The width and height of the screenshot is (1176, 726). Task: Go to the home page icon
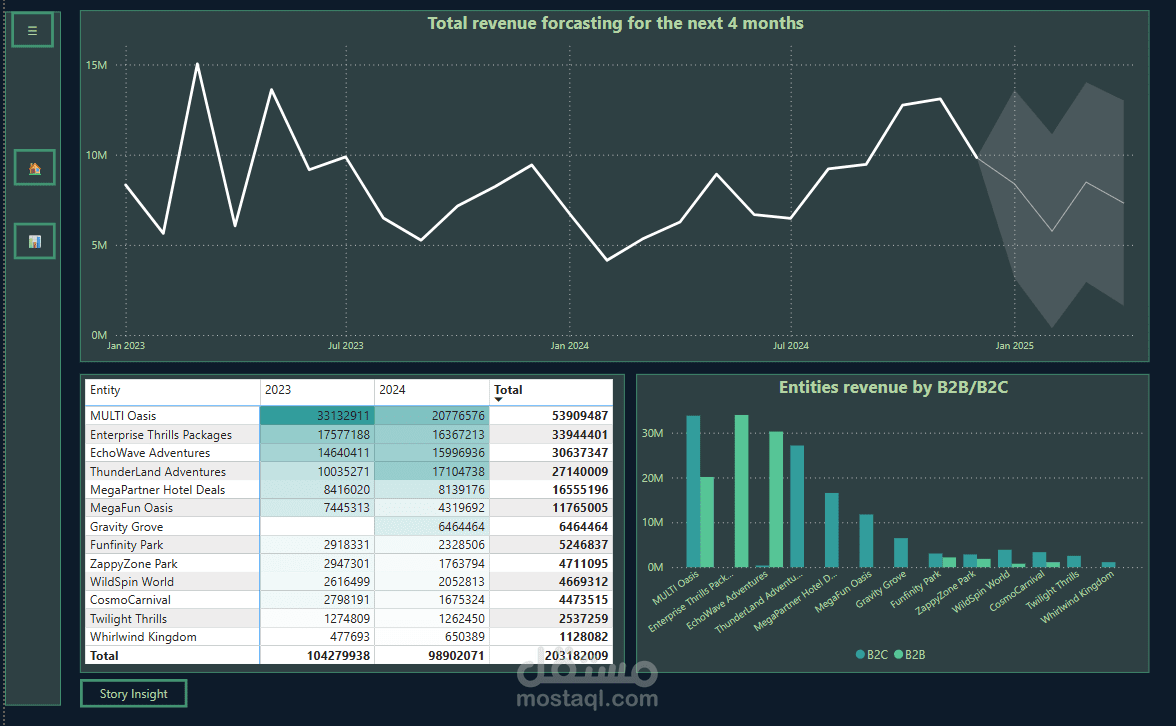pos(34,168)
